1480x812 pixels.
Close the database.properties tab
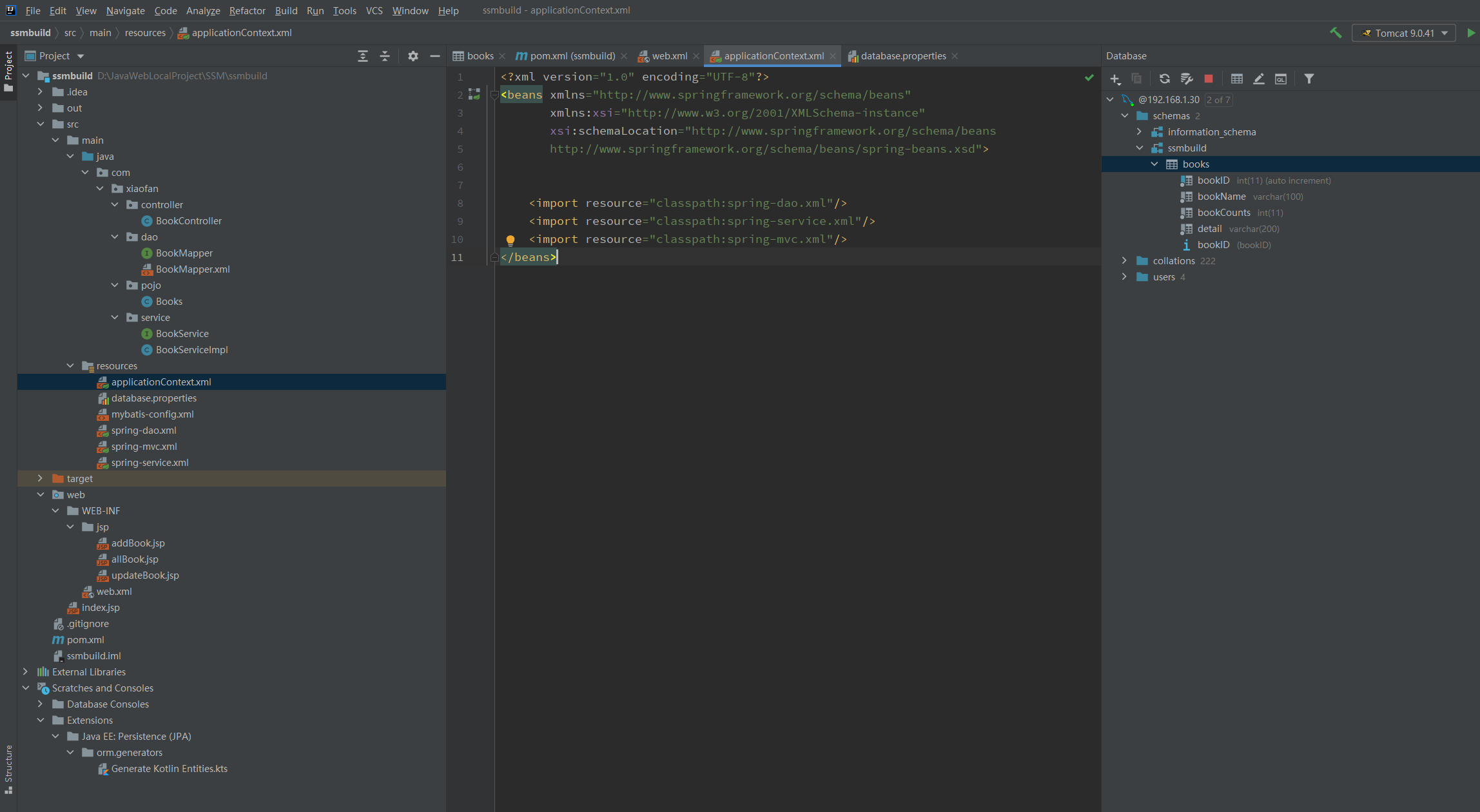(955, 56)
